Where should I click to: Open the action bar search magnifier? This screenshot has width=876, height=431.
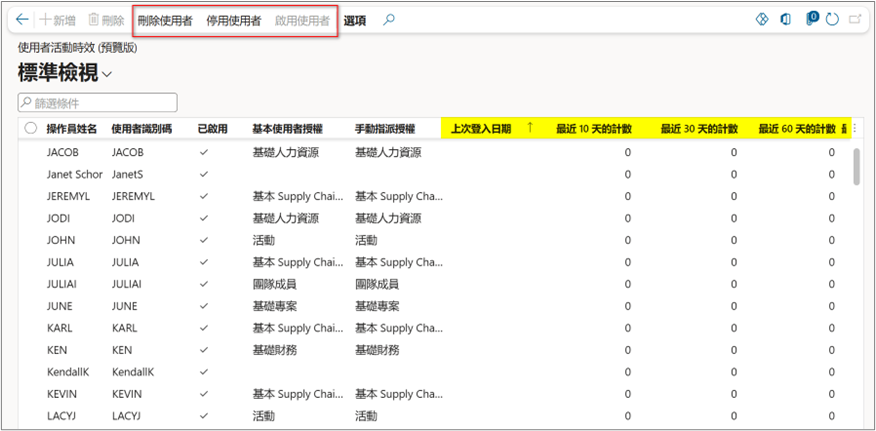pyautogui.click(x=389, y=20)
